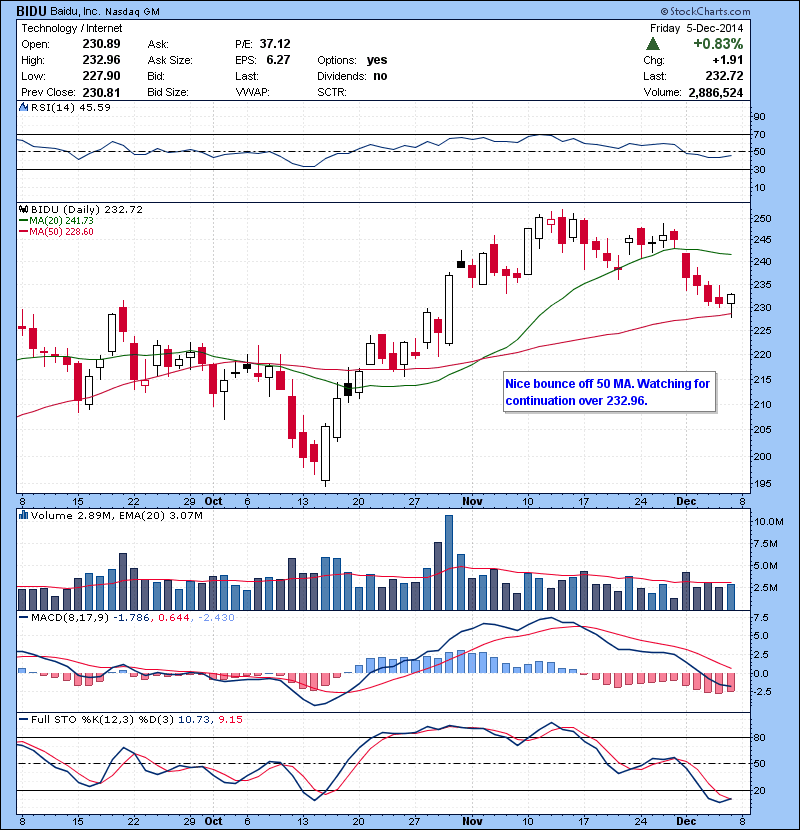Click the 70 level on the RSI axis
Image resolution: width=800 pixels, height=830 pixels.
point(760,135)
